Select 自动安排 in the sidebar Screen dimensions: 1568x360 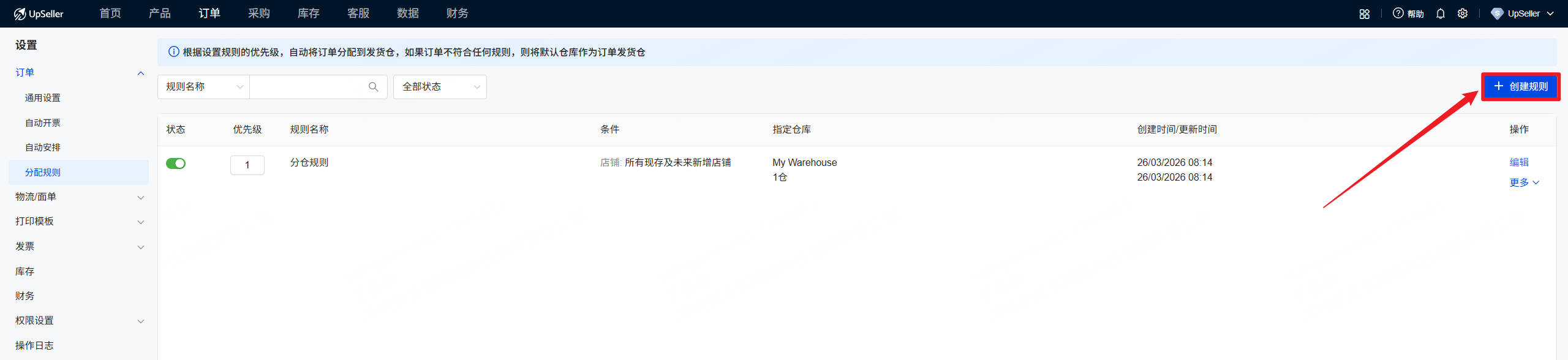(x=43, y=148)
